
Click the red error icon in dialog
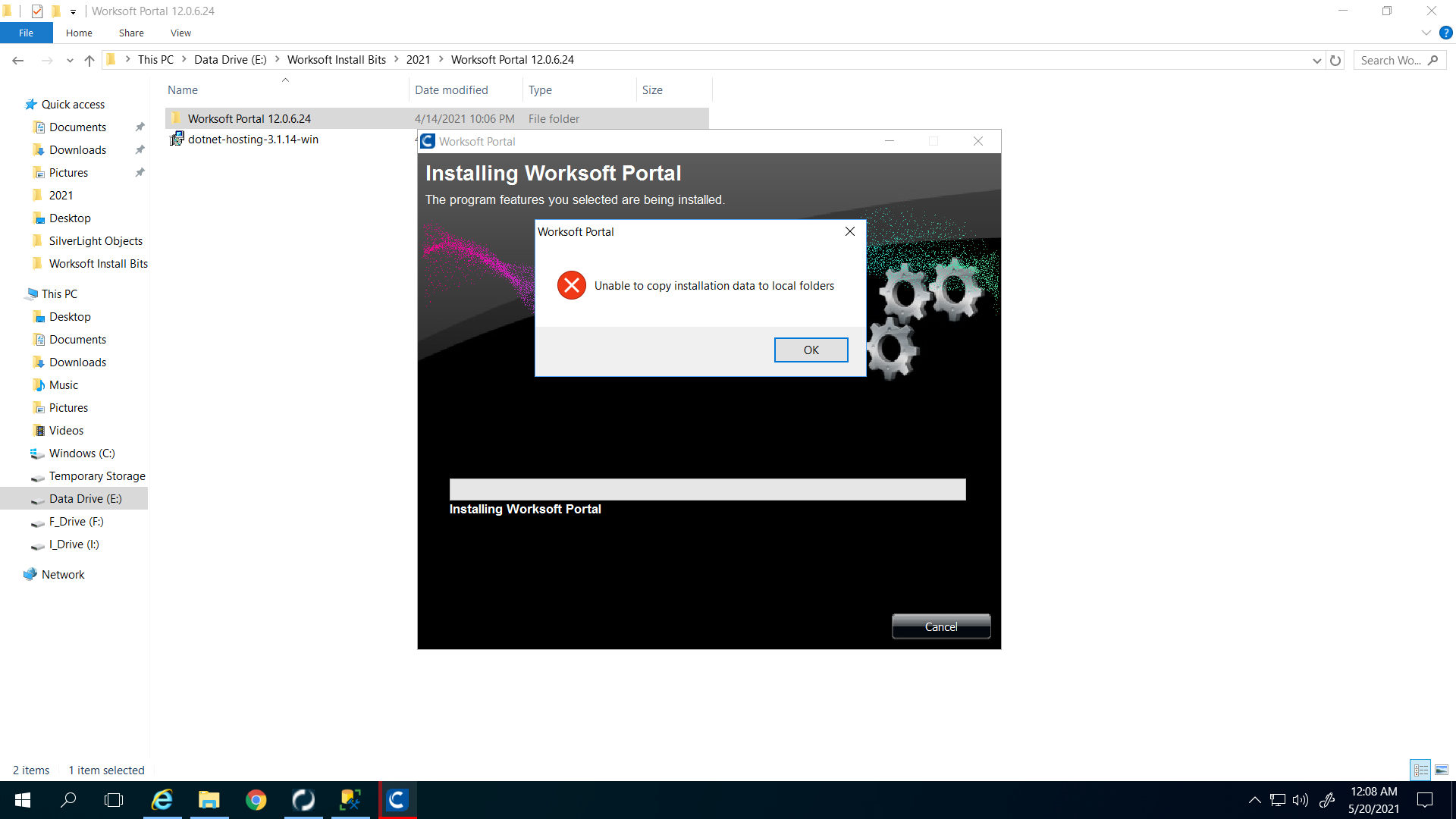572,285
